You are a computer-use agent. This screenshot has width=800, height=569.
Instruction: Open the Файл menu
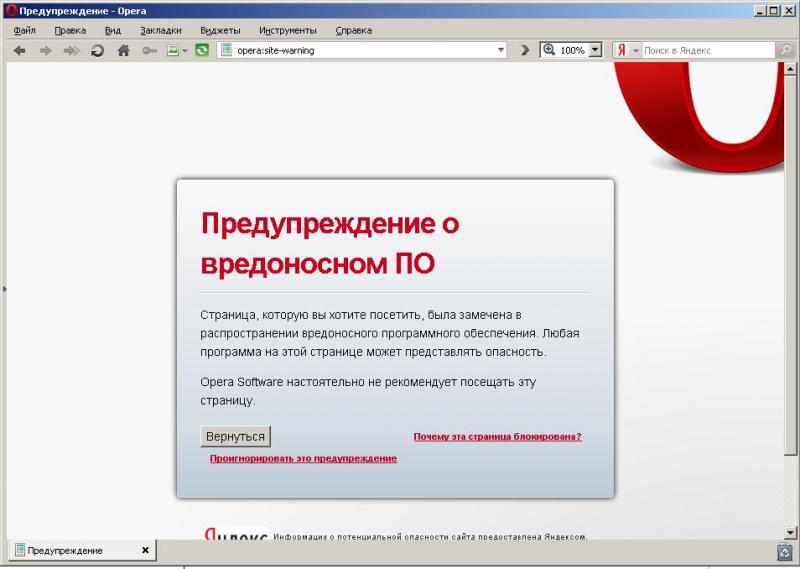coord(24,31)
